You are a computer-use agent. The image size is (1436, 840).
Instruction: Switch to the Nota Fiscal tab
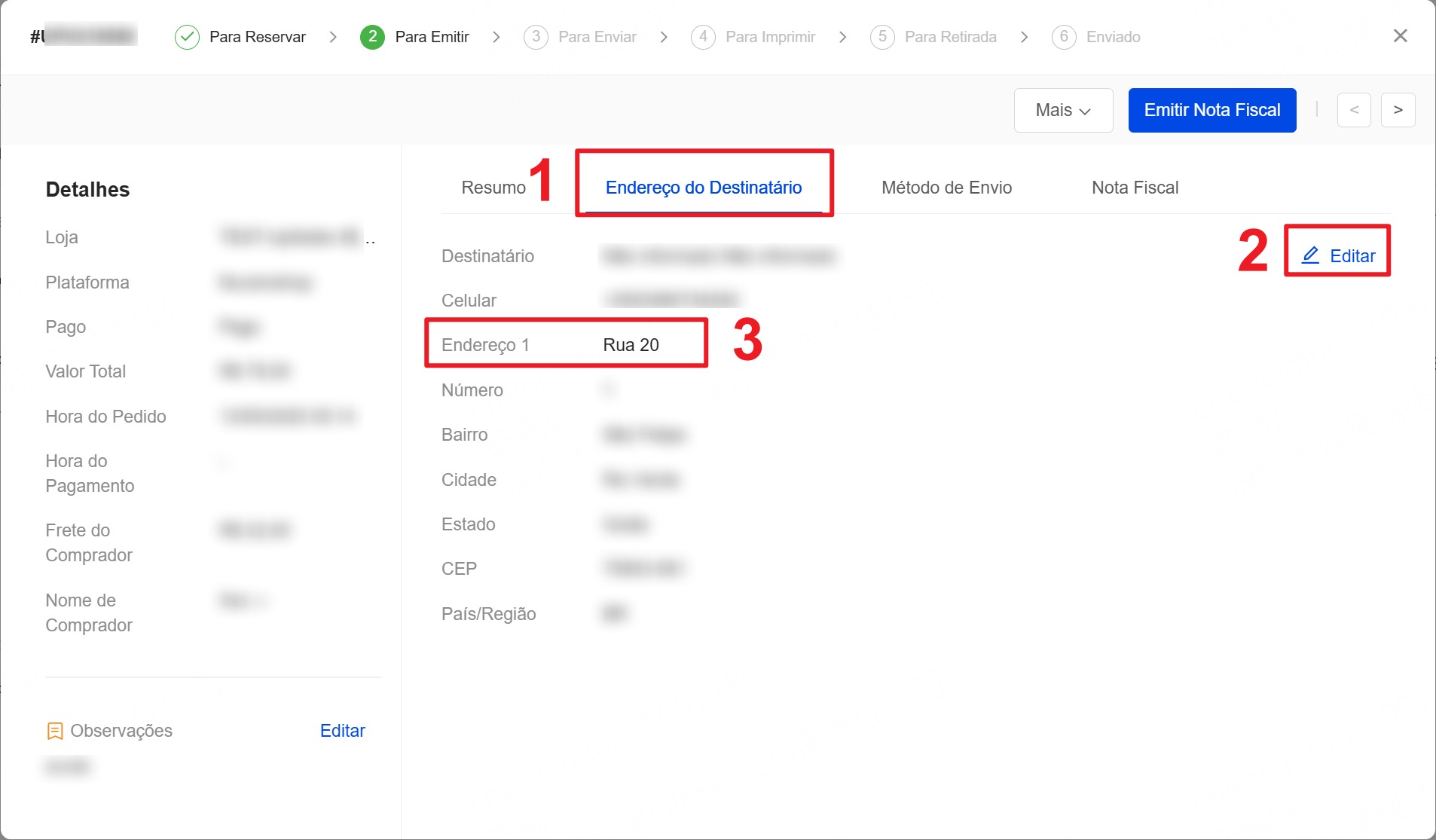(x=1135, y=188)
